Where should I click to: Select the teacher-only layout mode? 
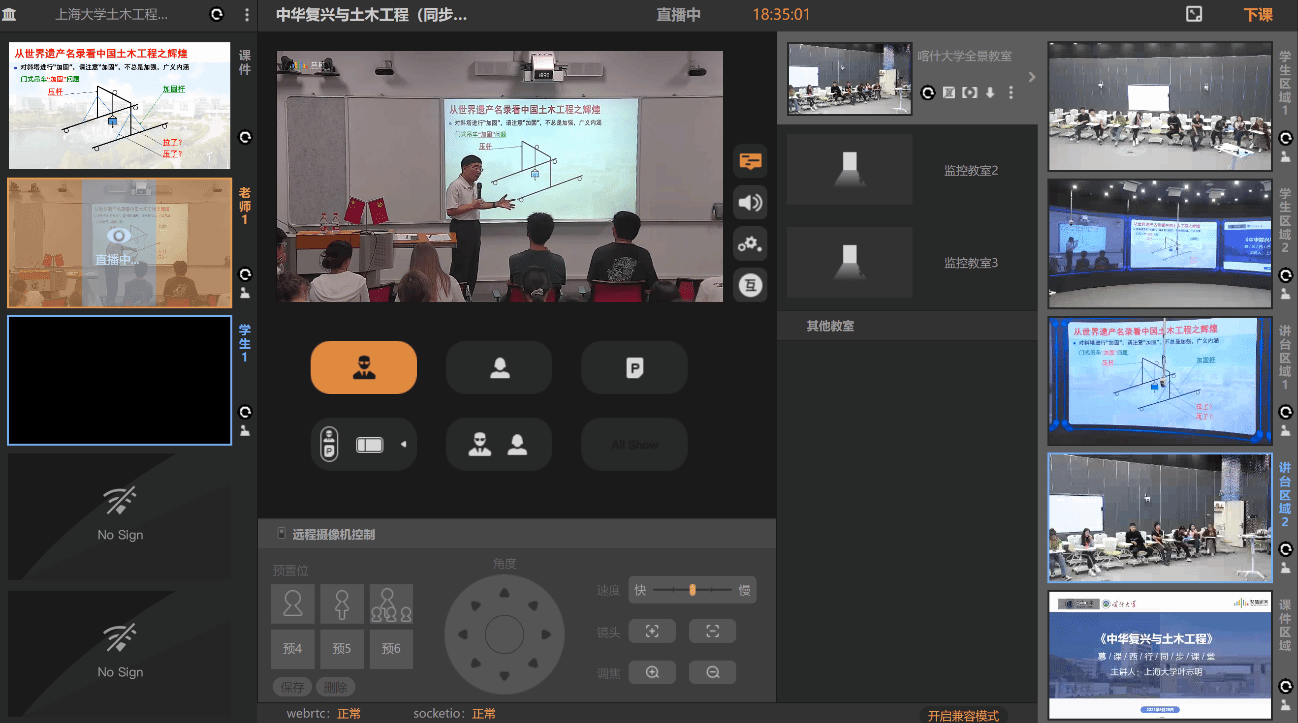tap(363, 368)
